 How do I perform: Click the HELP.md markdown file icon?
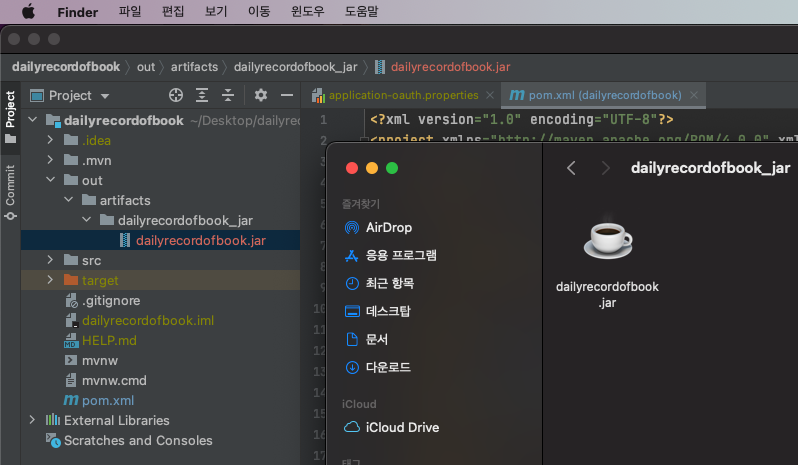71,340
